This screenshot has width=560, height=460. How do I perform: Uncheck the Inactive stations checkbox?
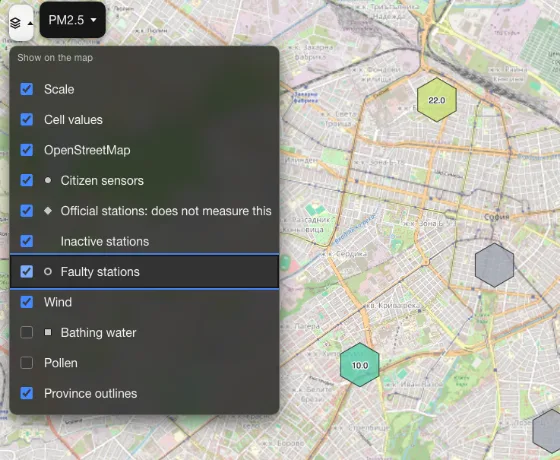tap(27, 241)
